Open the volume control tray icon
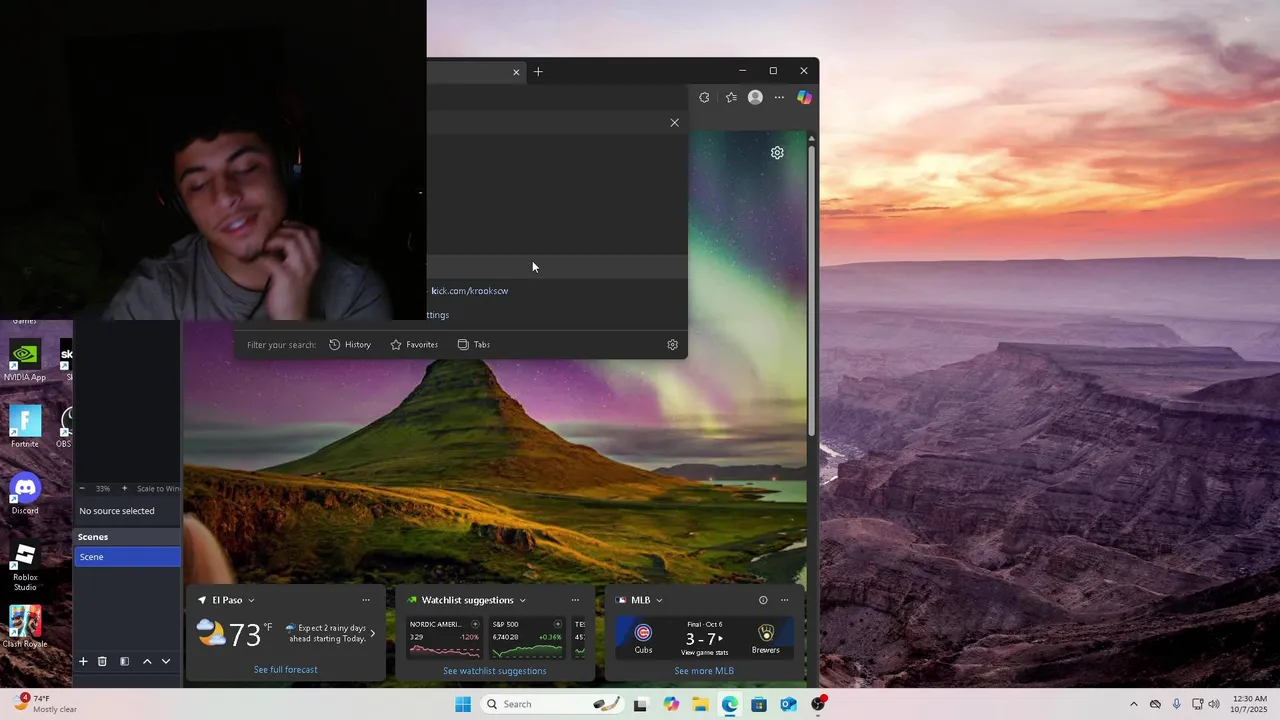This screenshot has width=1280, height=720. [1214, 704]
